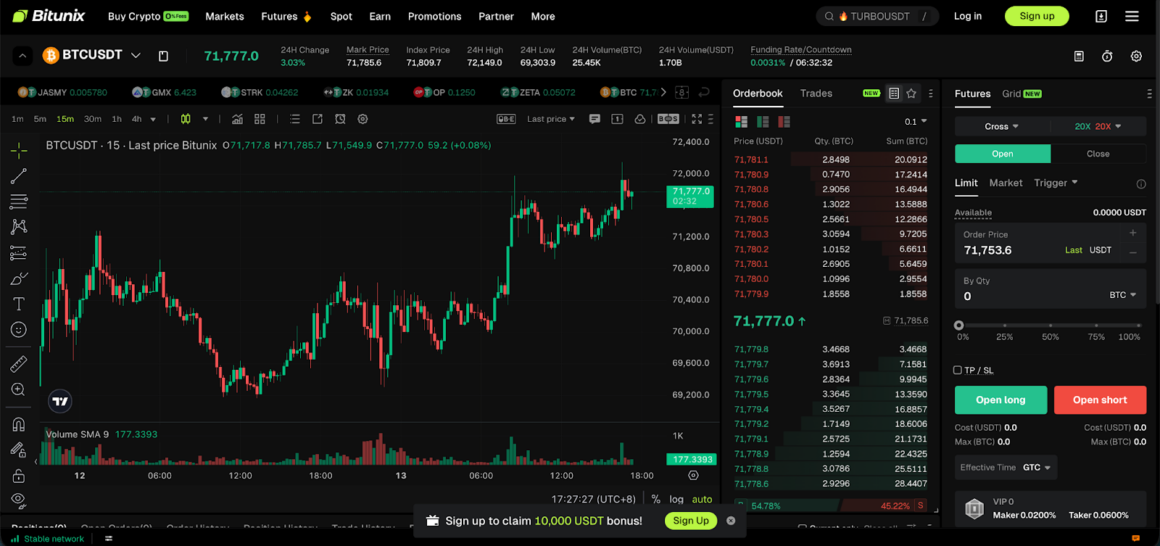1160x546 pixels.
Task: Pick the ruler measure tool
Action: 18,365
